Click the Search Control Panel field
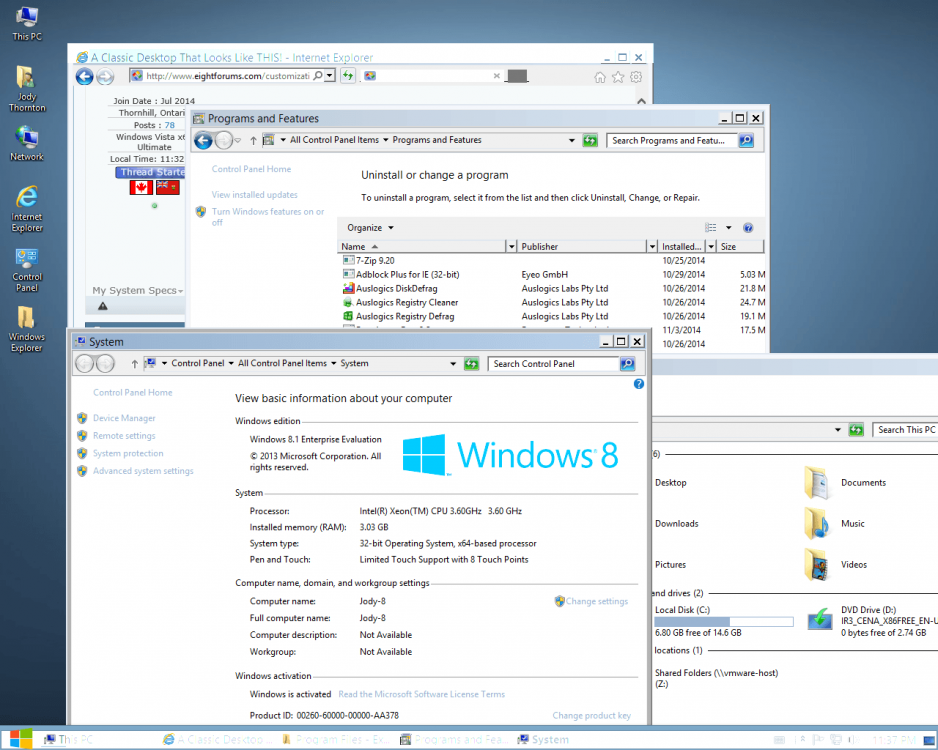Screen dimensions: 938x750 click(x=554, y=364)
